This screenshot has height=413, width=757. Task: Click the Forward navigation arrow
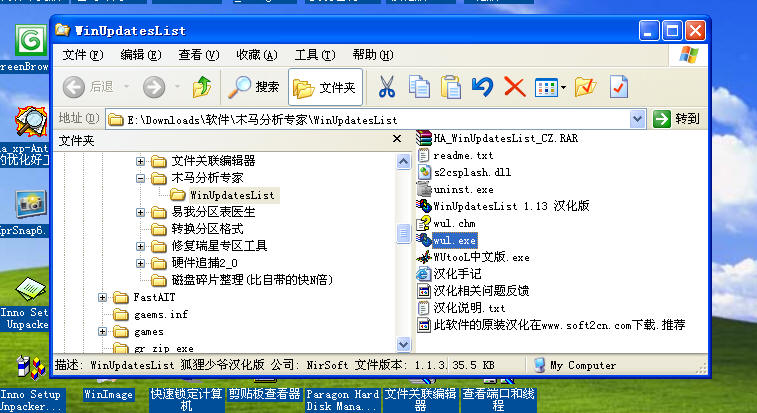click(x=154, y=87)
